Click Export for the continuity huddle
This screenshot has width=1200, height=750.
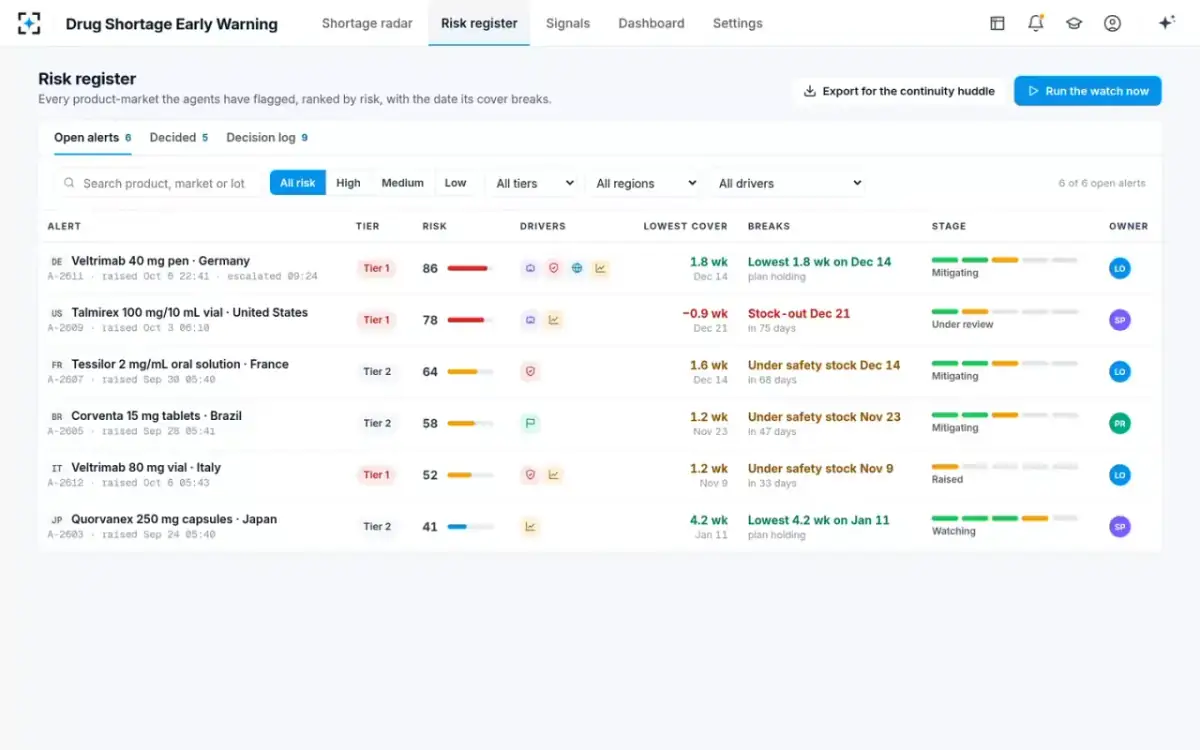pyautogui.click(x=899, y=91)
